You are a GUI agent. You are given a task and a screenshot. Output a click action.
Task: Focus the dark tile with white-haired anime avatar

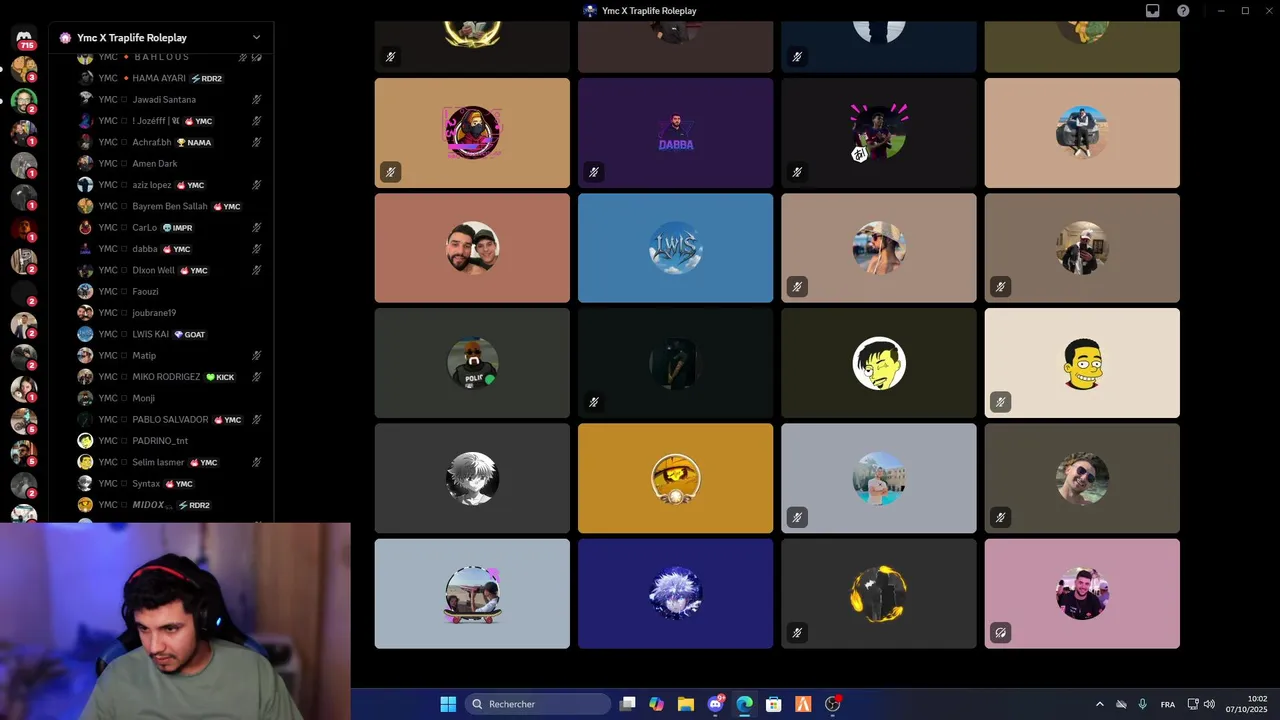click(472, 478)
